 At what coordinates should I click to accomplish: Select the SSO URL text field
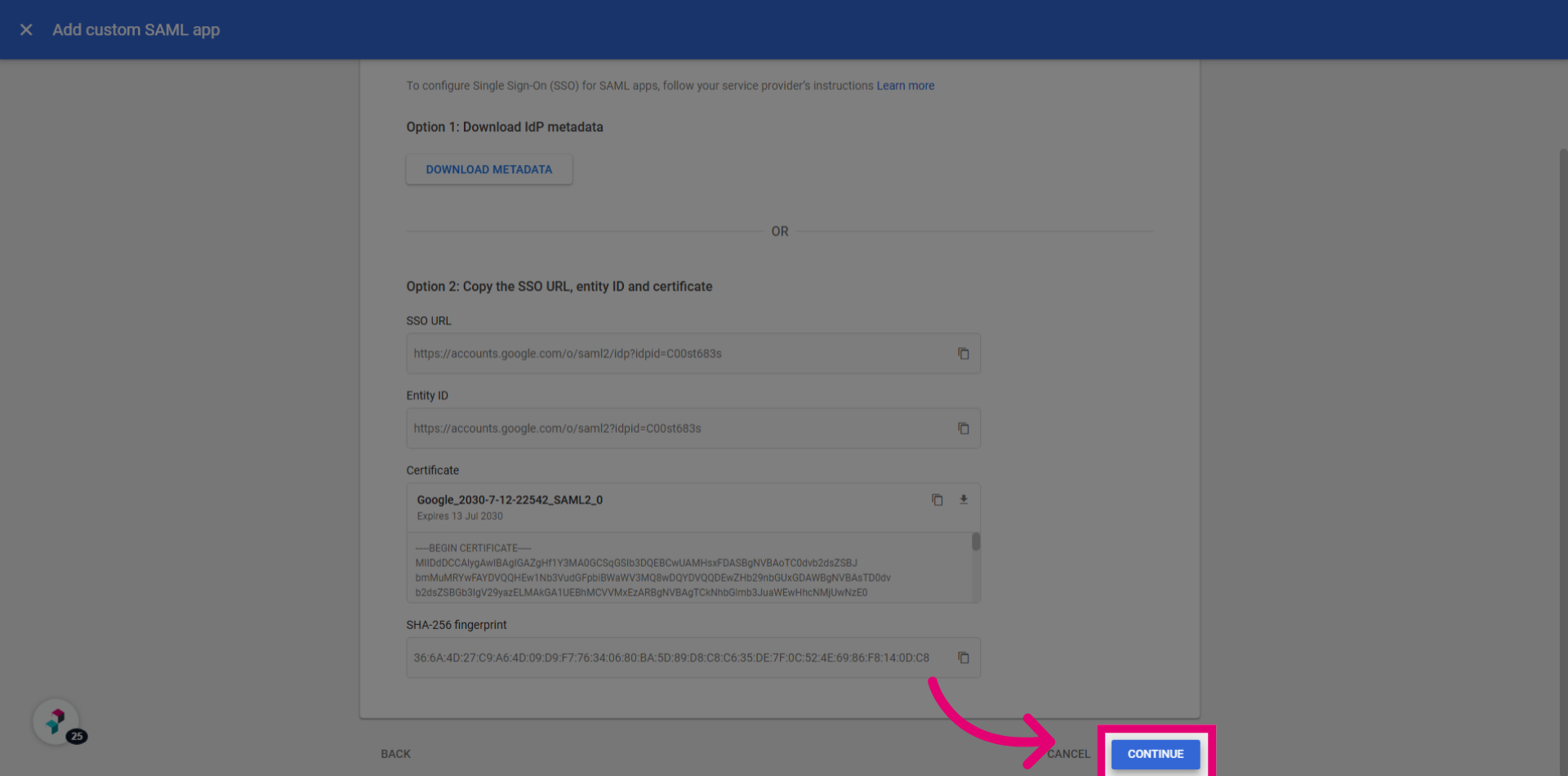click(693, 354)
